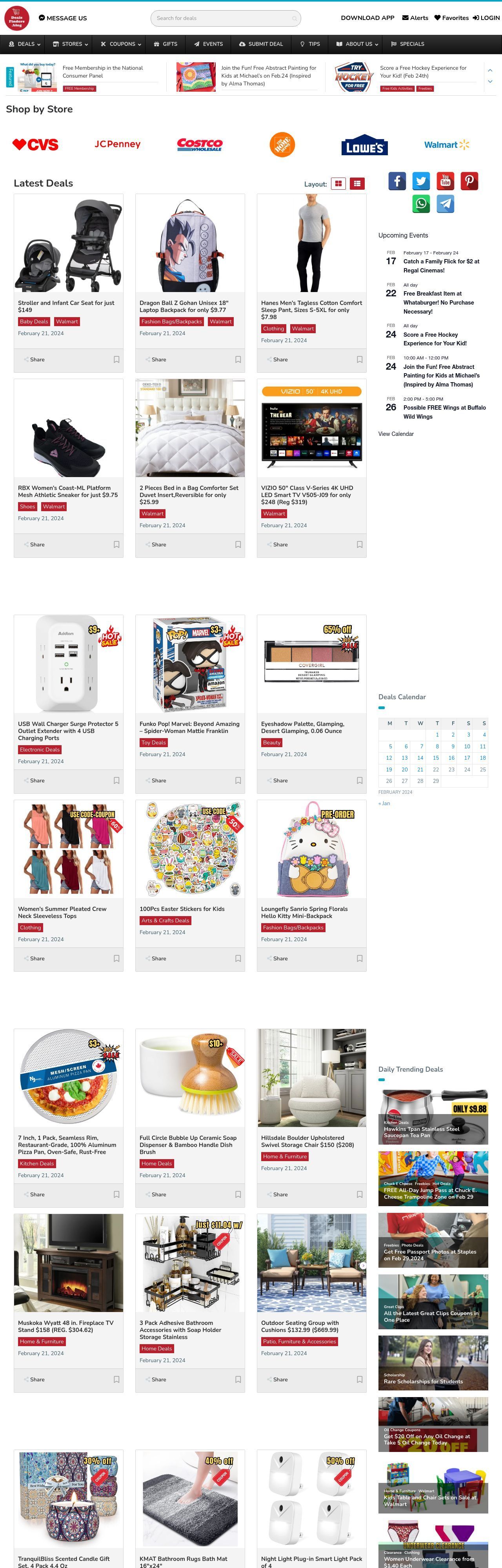Open the Twitter social icon
Screen dimensions: 502x1568
pos(421,181)
